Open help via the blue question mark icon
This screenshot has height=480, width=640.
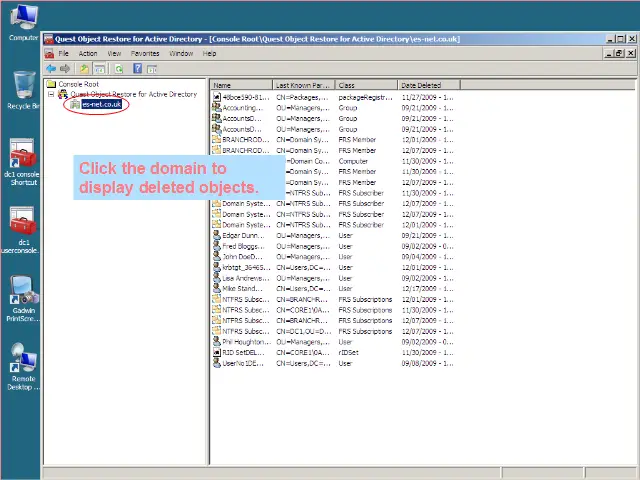click(138, 69)
